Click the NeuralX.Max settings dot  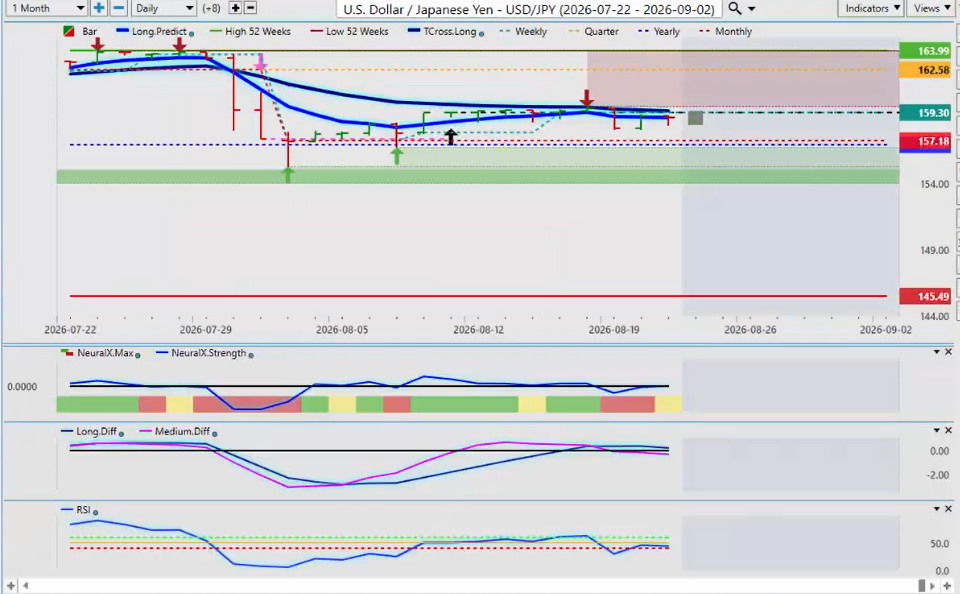[138, 355]
